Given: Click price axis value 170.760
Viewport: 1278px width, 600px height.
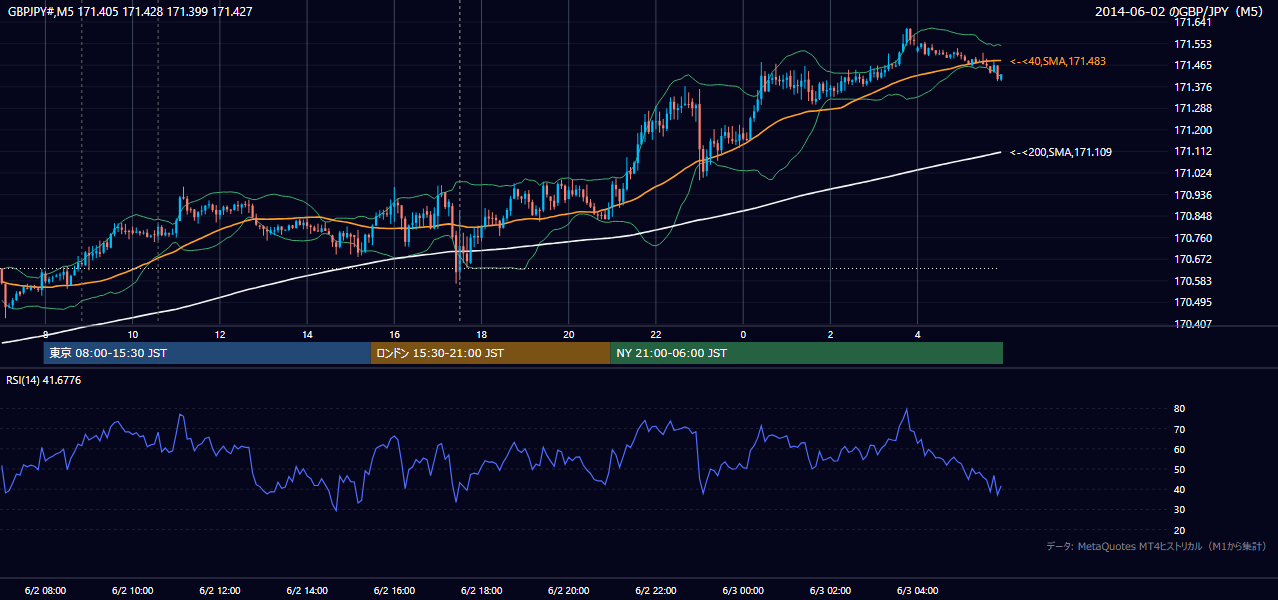Looking at the screenshot, I should pos(1193,238).
